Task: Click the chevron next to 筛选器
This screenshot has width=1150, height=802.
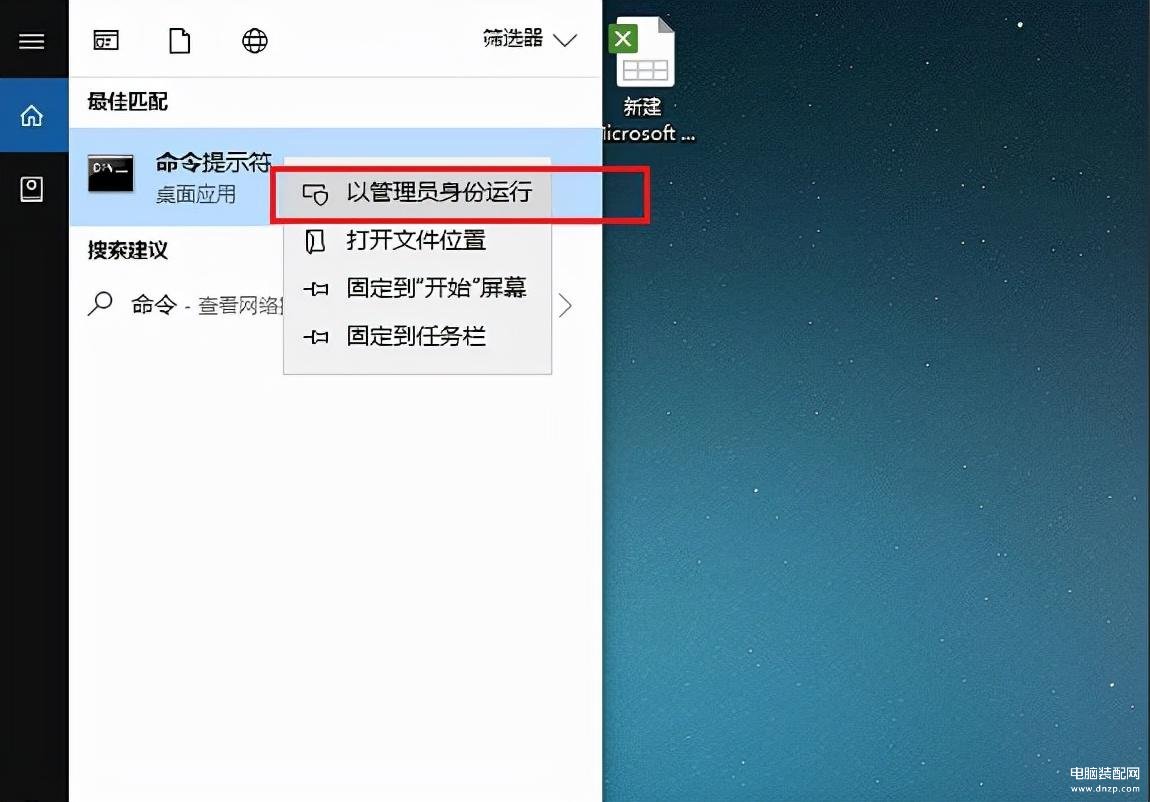Action: click(565, 40)
